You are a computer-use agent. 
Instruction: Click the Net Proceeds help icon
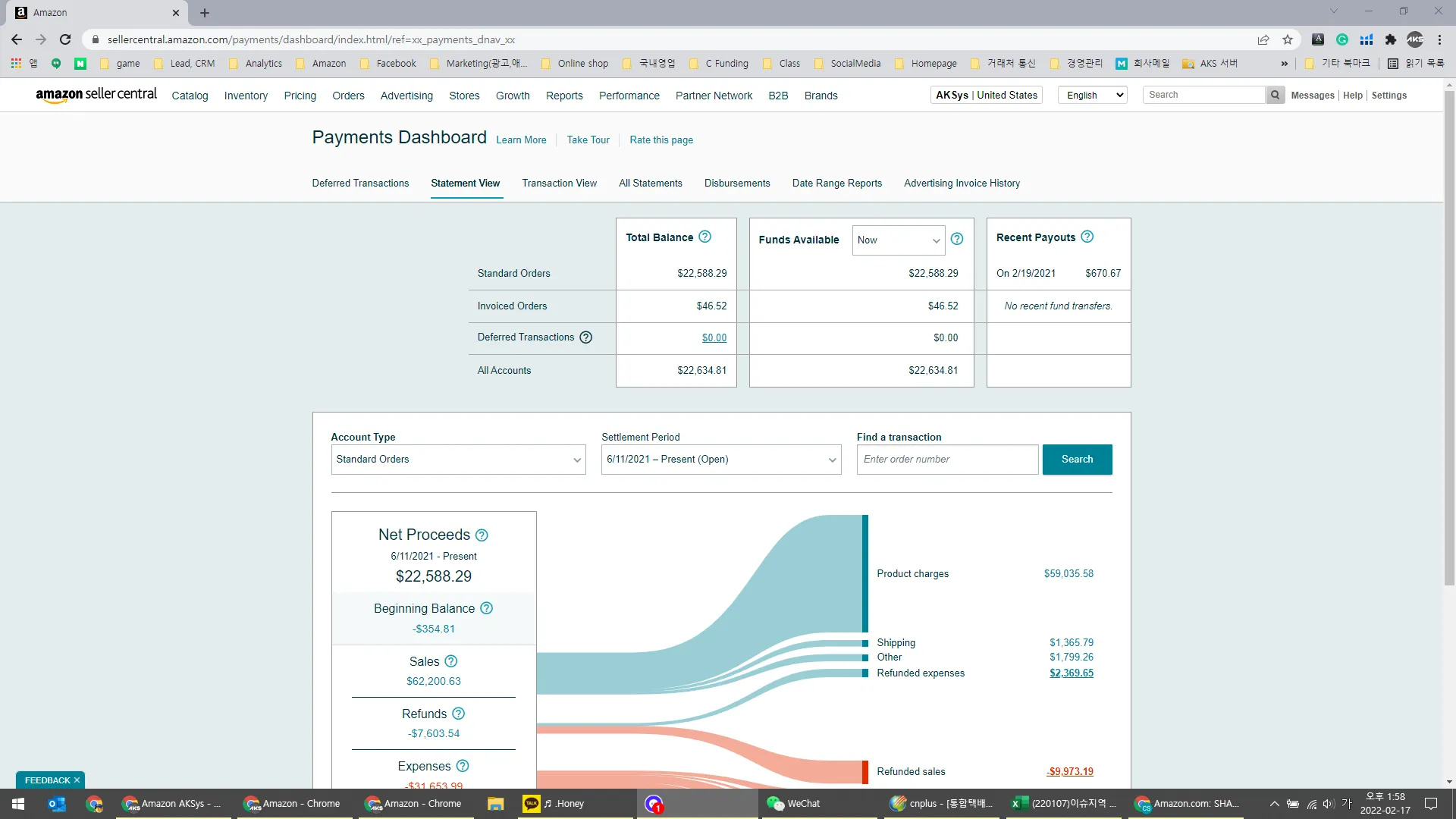coord(482,535)
